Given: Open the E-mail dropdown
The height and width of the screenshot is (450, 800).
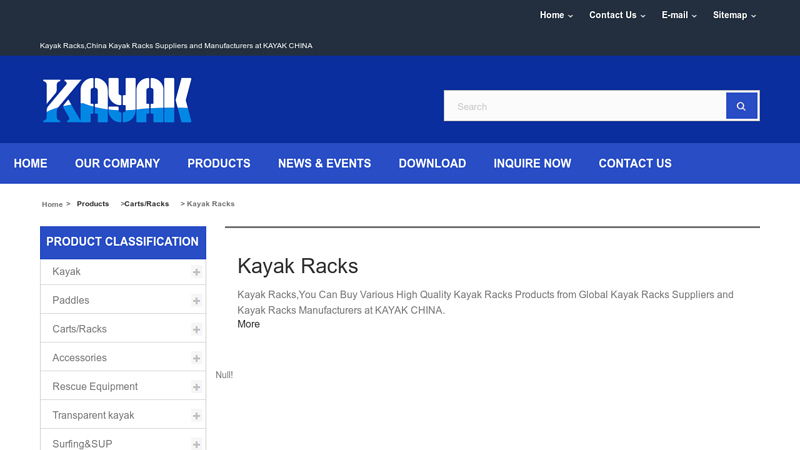Looking at the screenshot, I should (679, 15).
